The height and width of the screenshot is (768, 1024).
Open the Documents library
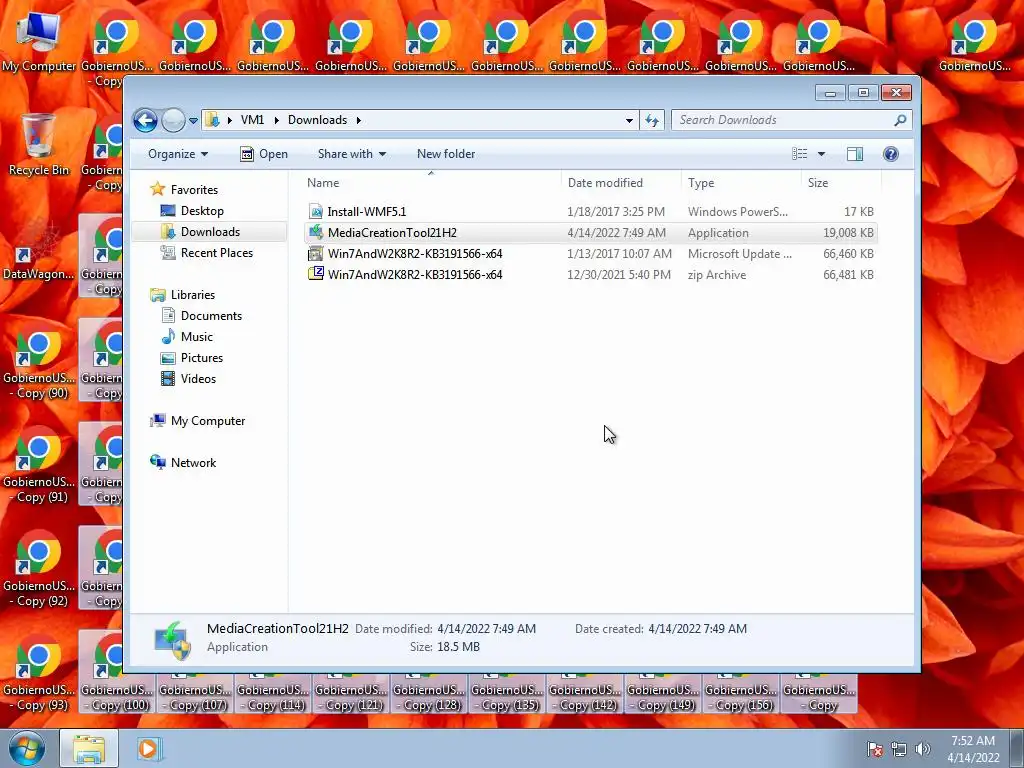(x=211, y=316)
